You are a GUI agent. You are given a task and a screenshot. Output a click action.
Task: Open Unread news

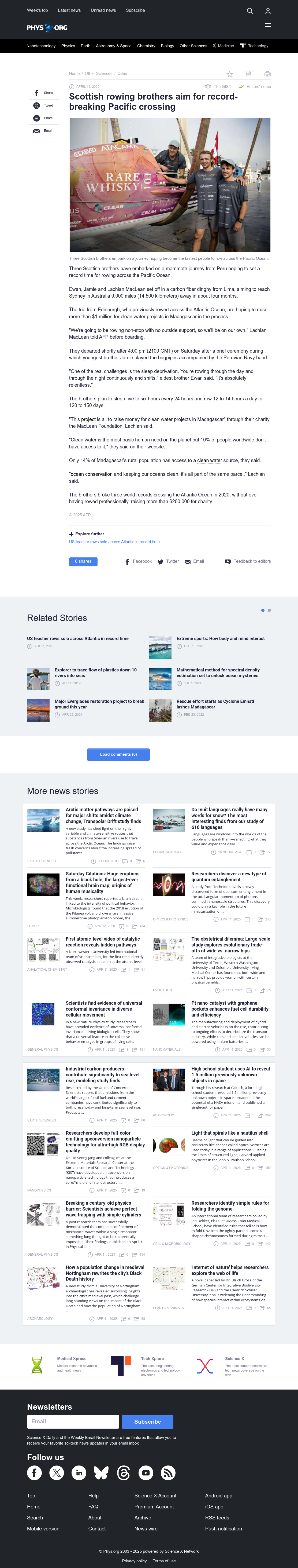[103, 10]
